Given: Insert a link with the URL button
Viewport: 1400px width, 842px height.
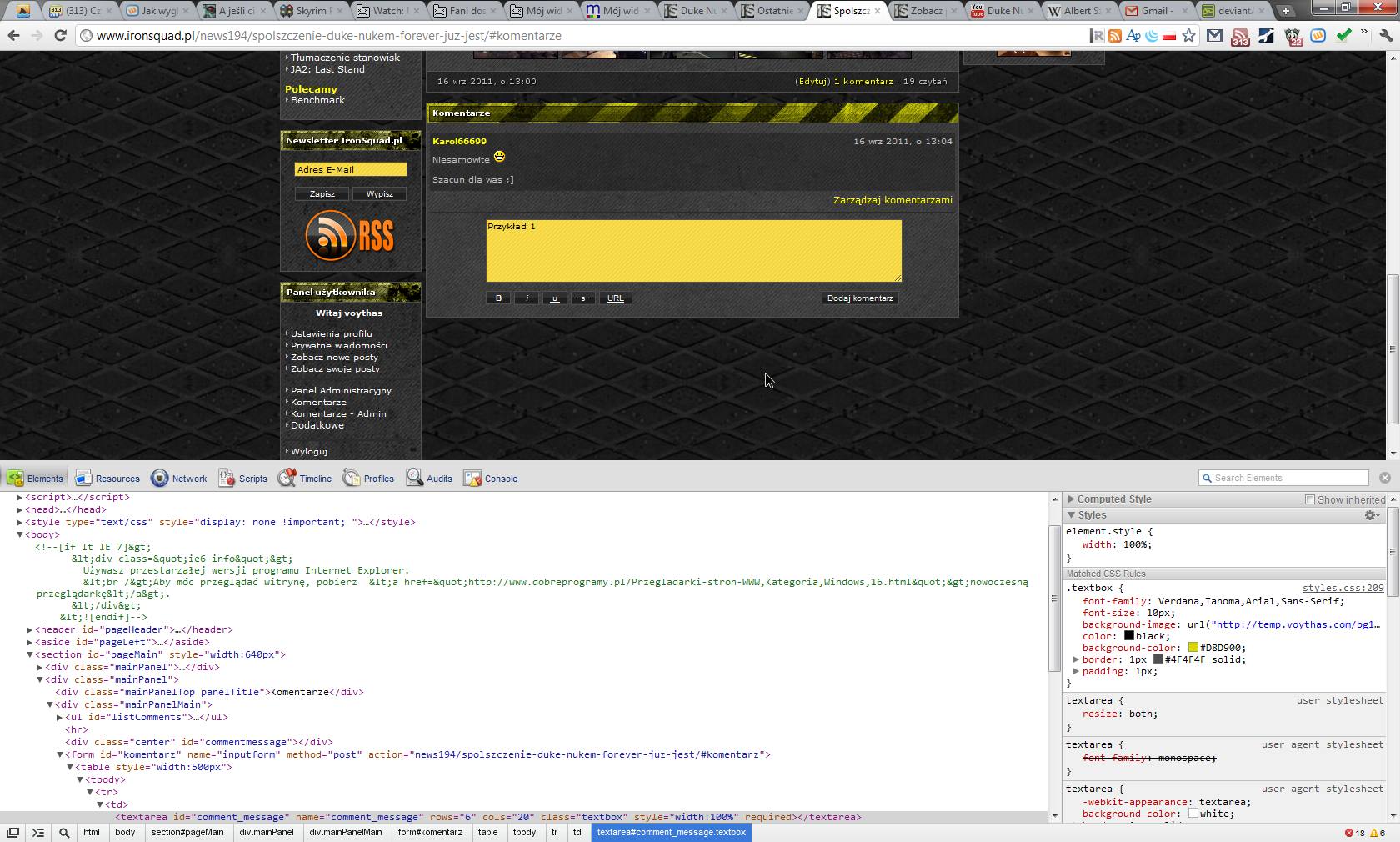Looking at the screenshot, I should (x=615, y=298).
